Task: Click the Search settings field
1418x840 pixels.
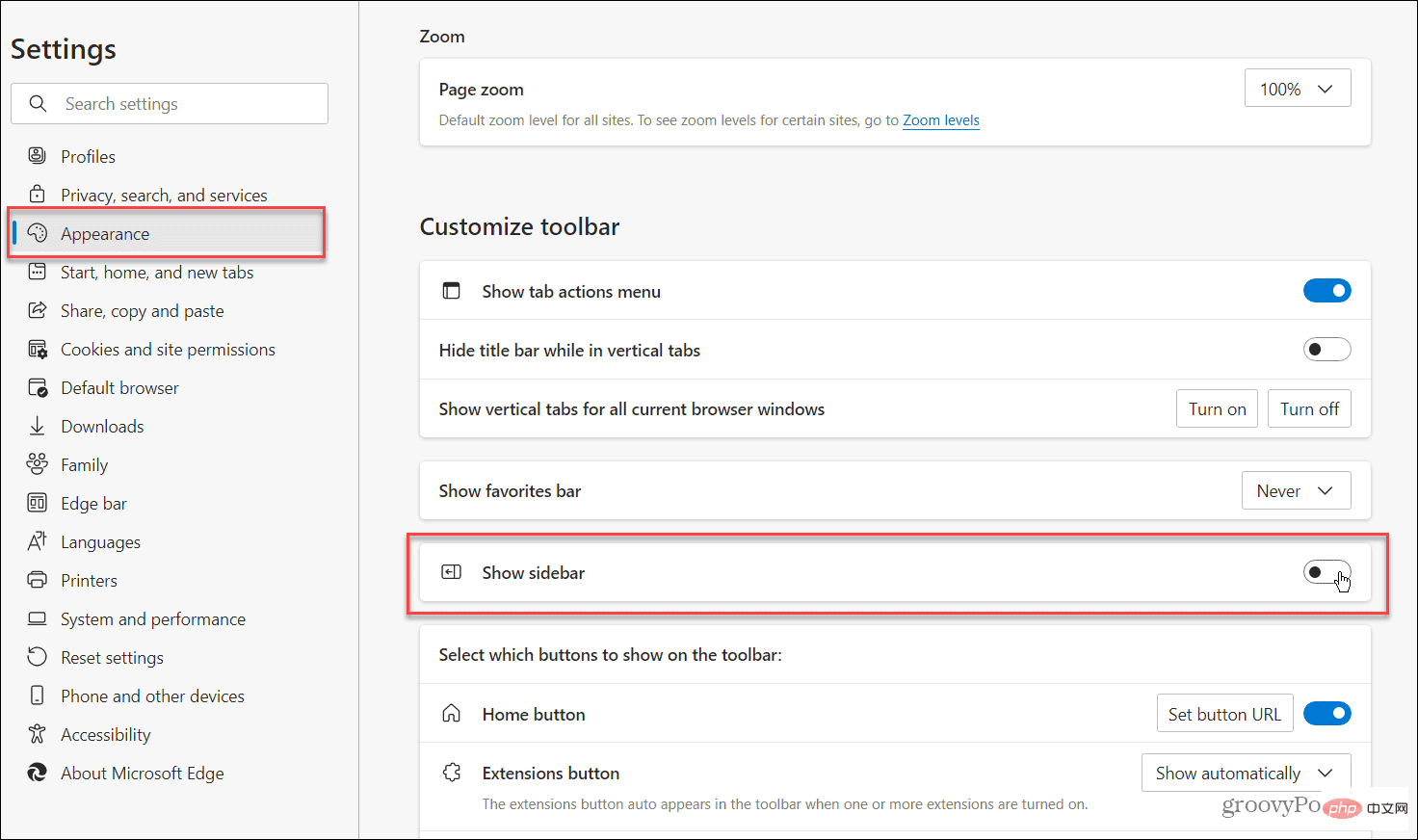Action: [170, 103]
